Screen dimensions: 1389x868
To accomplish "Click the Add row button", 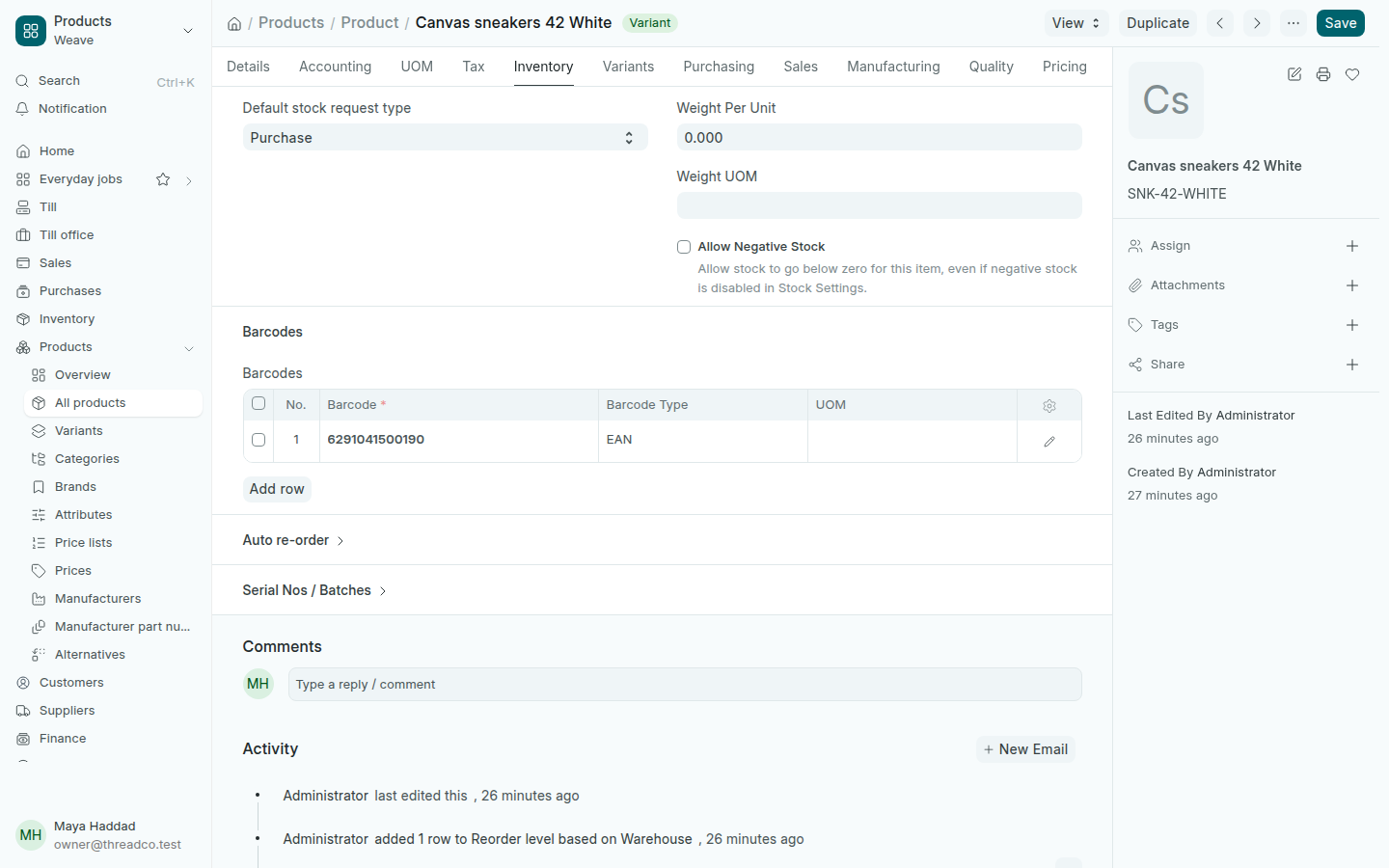I will tap(277, 489).
